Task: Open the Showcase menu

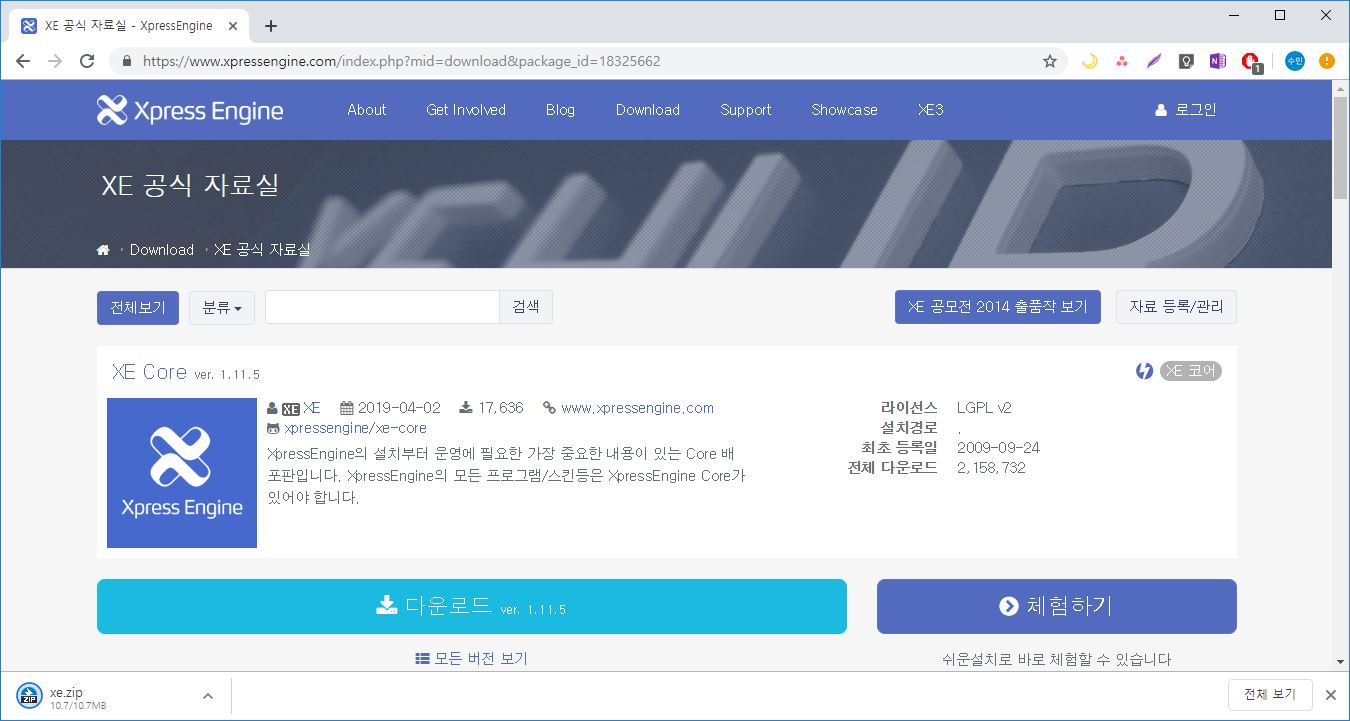Action: (844, 110)
